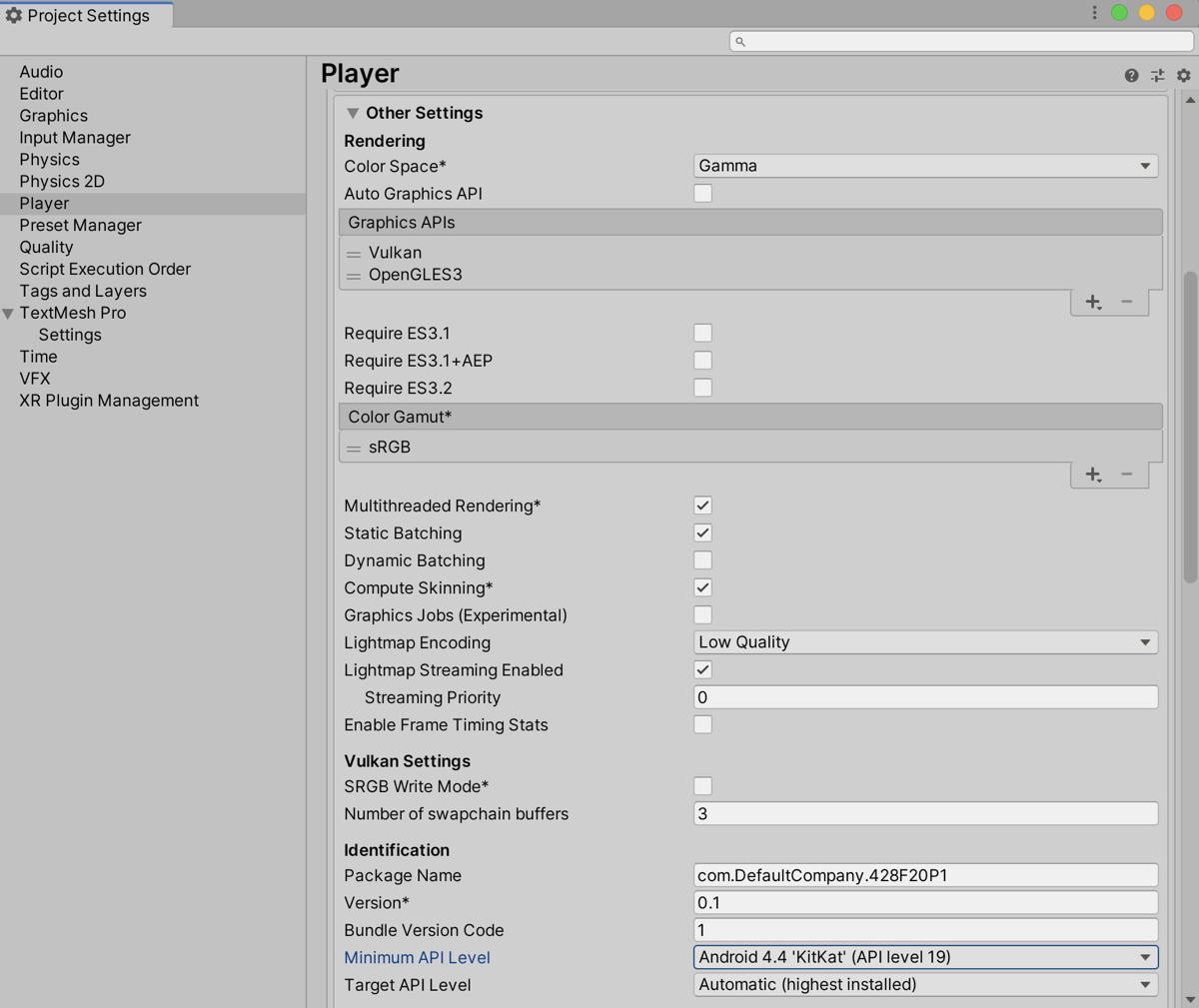Edit the Version field
The width and height of the screenshot is (1199, 1008).
click(925, 903)
